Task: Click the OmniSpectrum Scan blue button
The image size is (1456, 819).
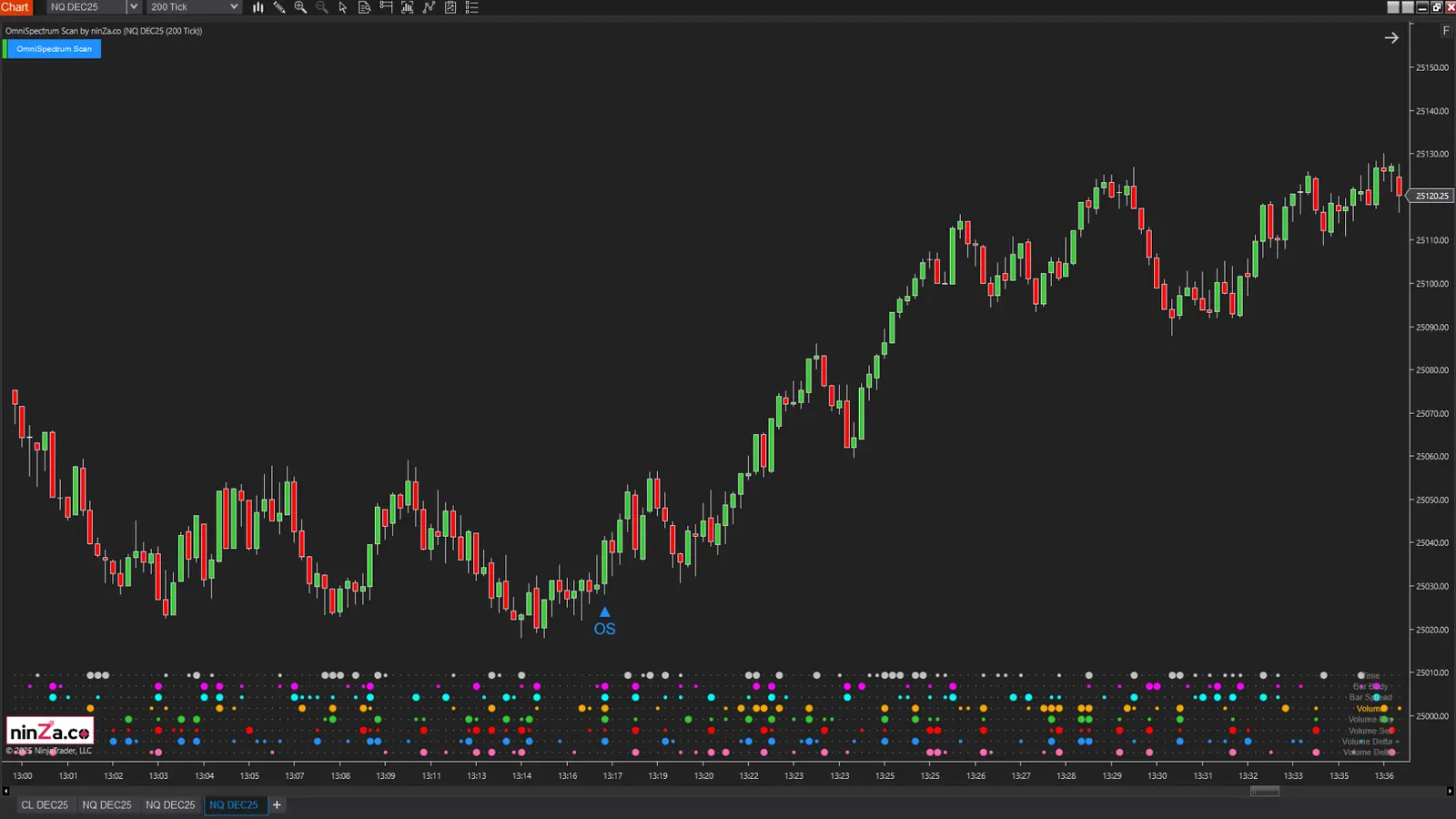Action: (x=54, y=49)
